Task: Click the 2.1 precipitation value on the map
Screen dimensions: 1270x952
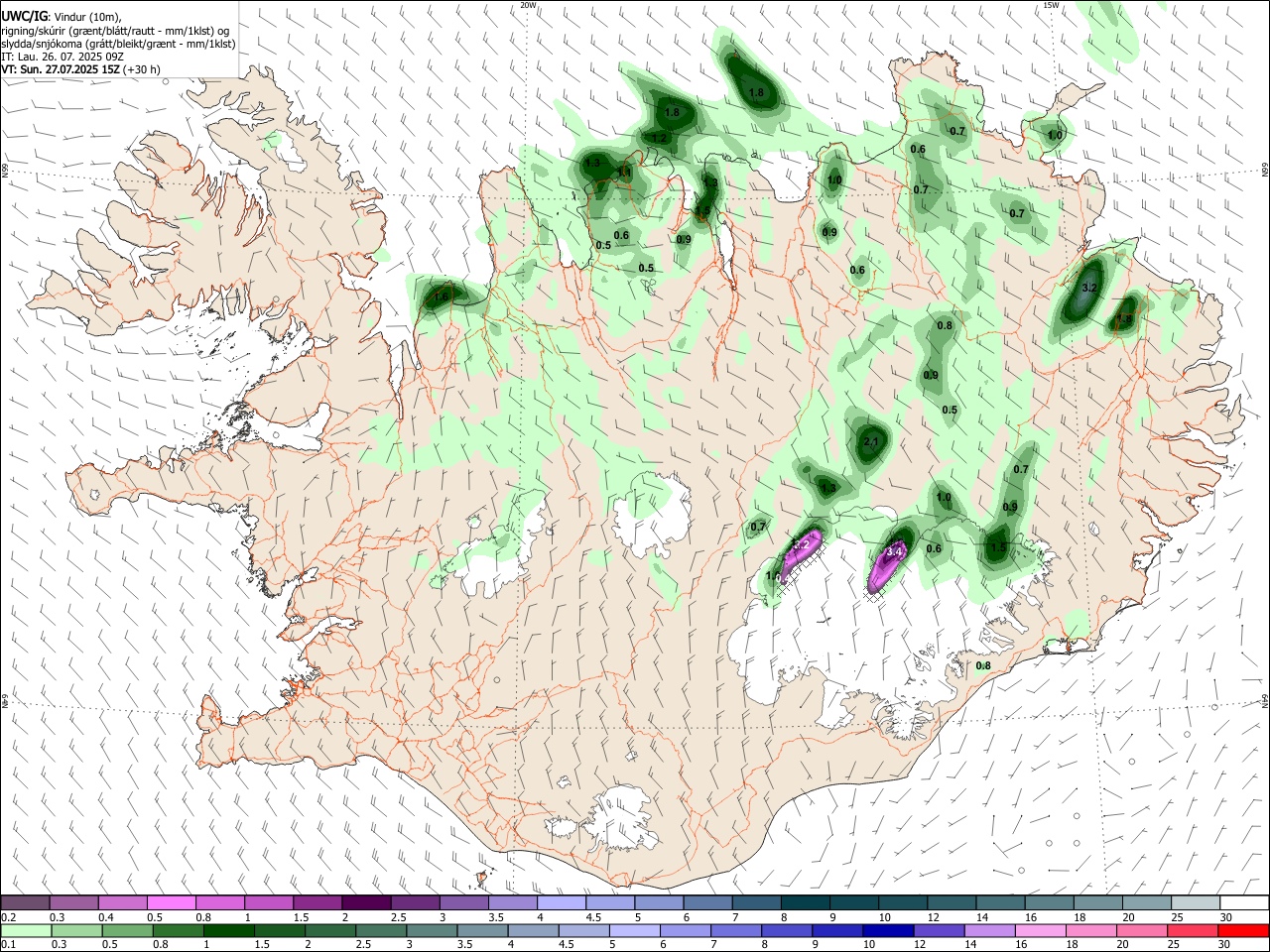Action: click(x=872, y=442)
